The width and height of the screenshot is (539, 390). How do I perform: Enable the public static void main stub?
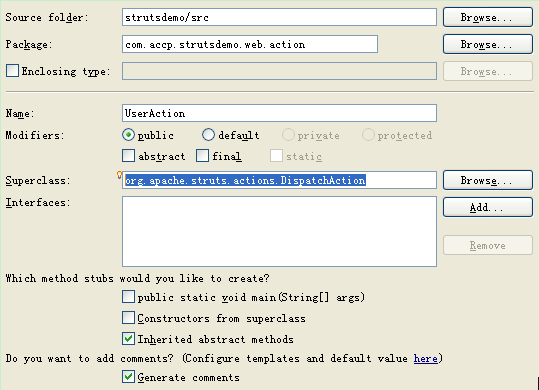pyautogui.click(x=128, y=297)
